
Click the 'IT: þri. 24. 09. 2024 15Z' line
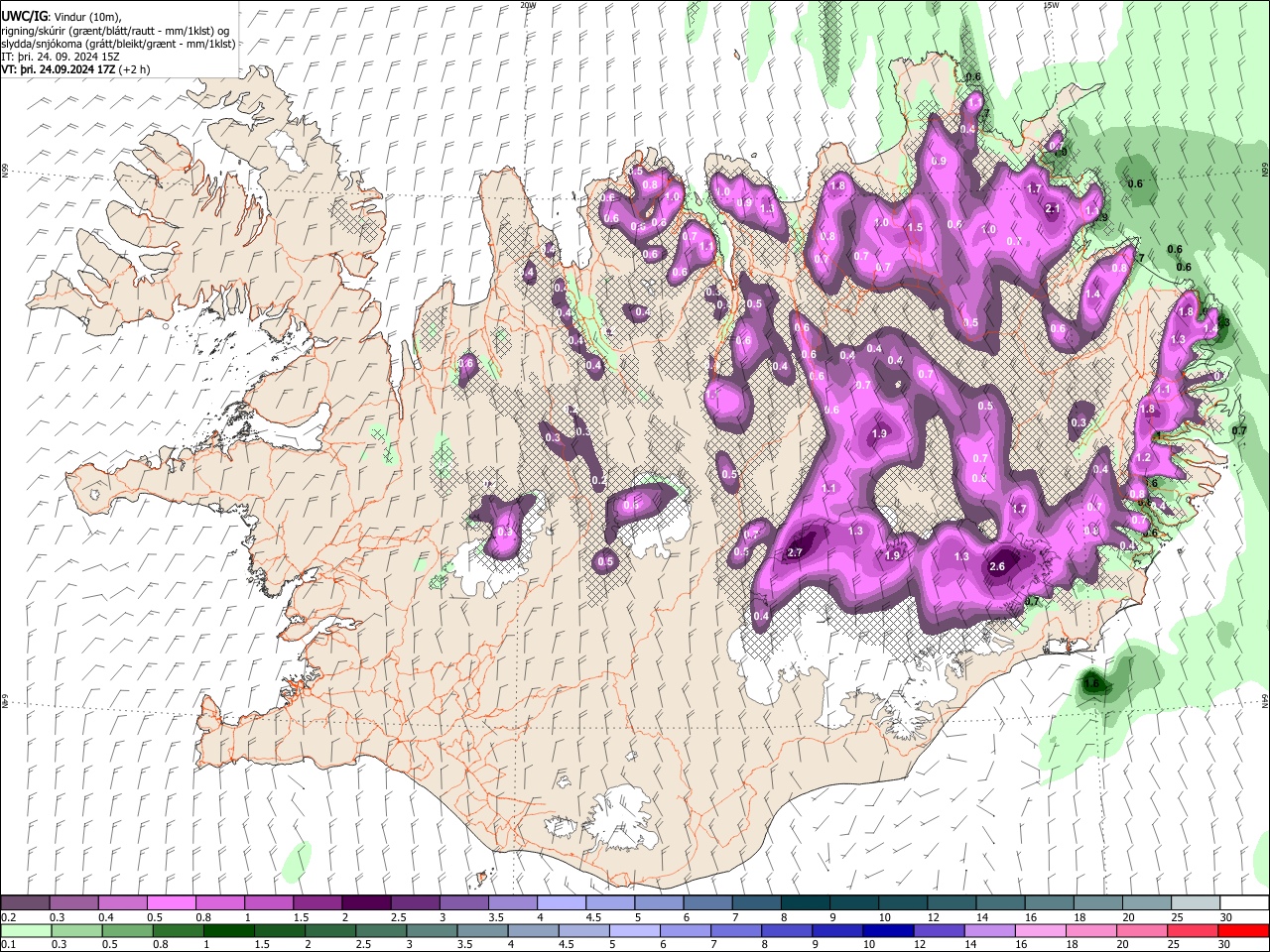61,57
